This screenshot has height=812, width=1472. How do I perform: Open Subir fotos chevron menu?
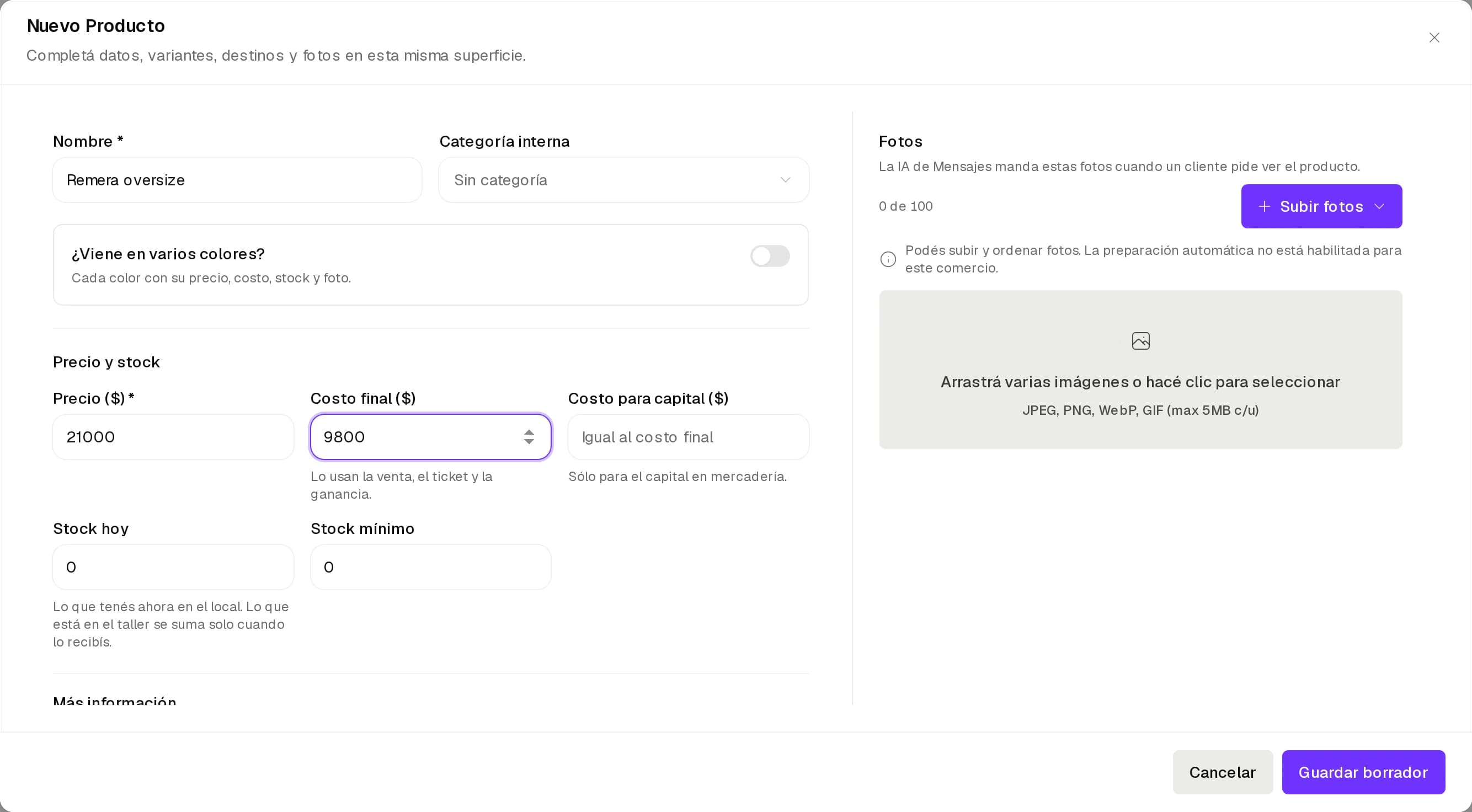click(x=1379, y=206)
